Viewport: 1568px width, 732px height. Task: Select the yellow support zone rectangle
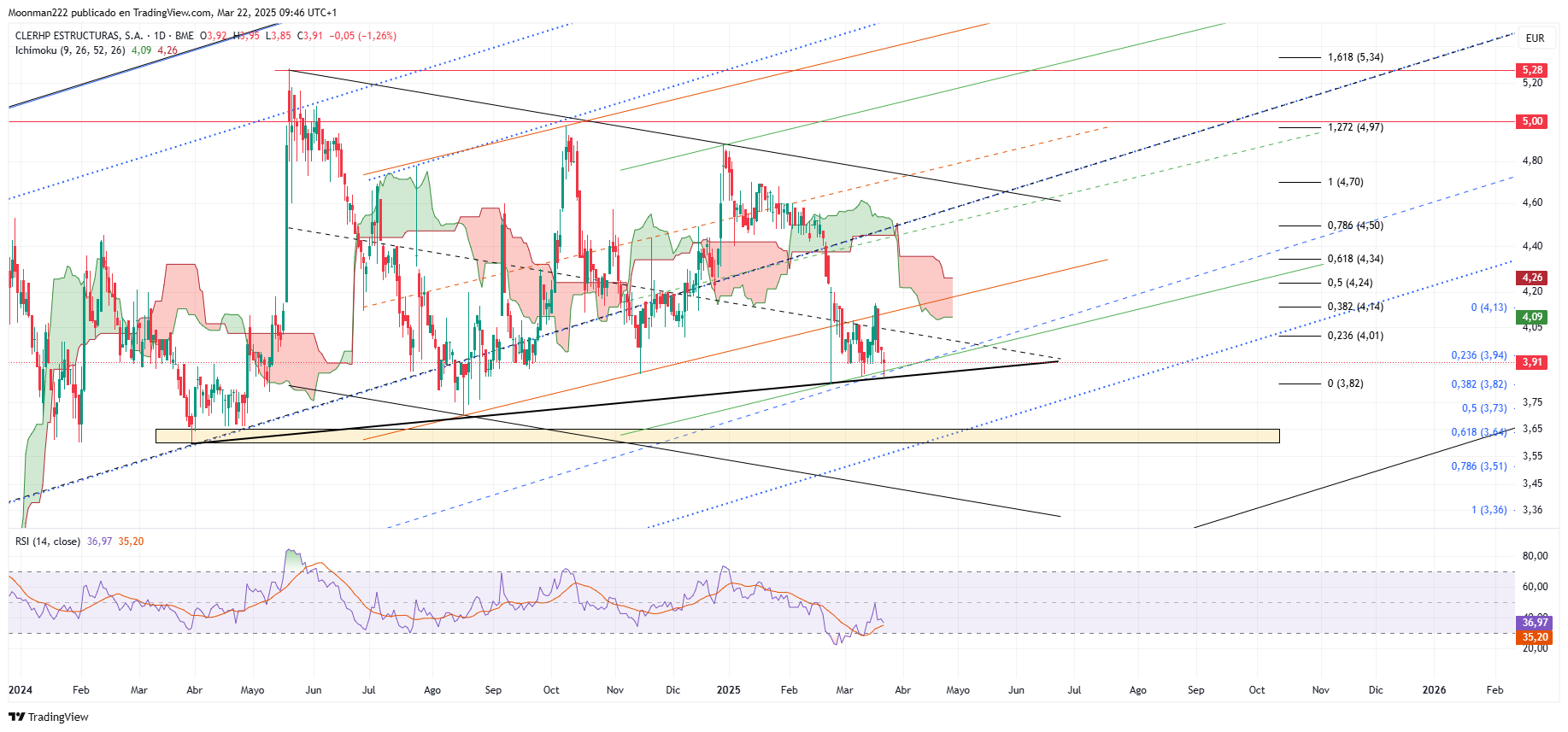[x=718, y=436]
